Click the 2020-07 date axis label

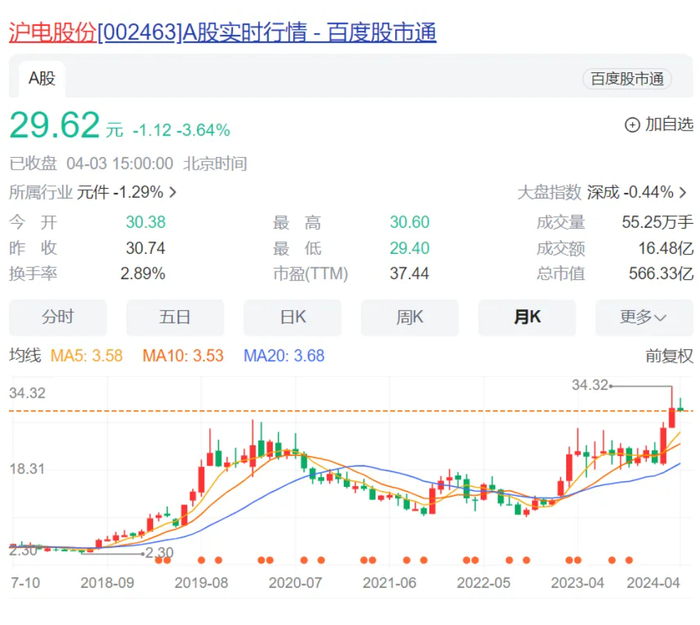(295, 583)
